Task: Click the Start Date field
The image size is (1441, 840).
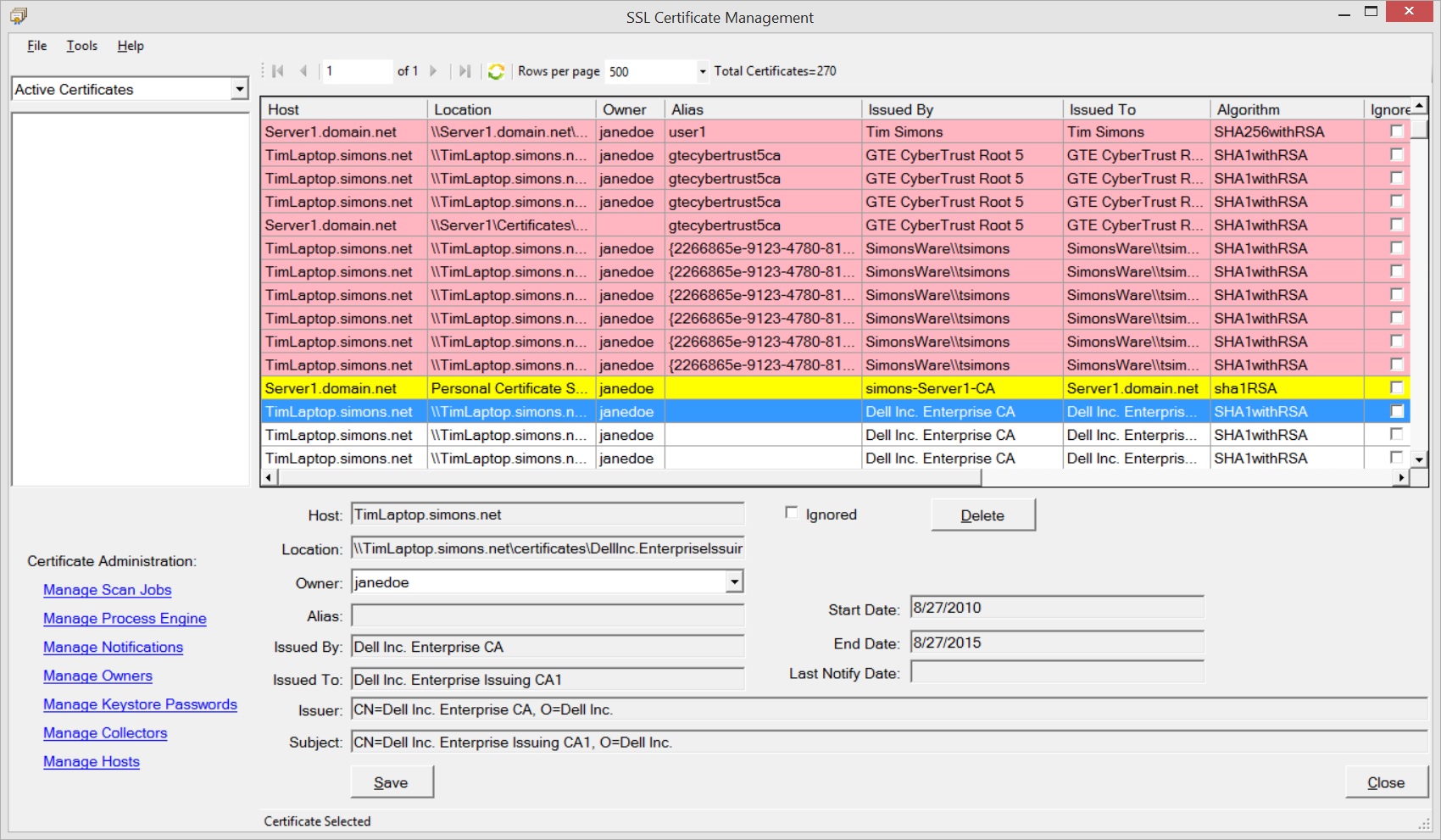Action: pyautogui.click(x=1057, y=608)
